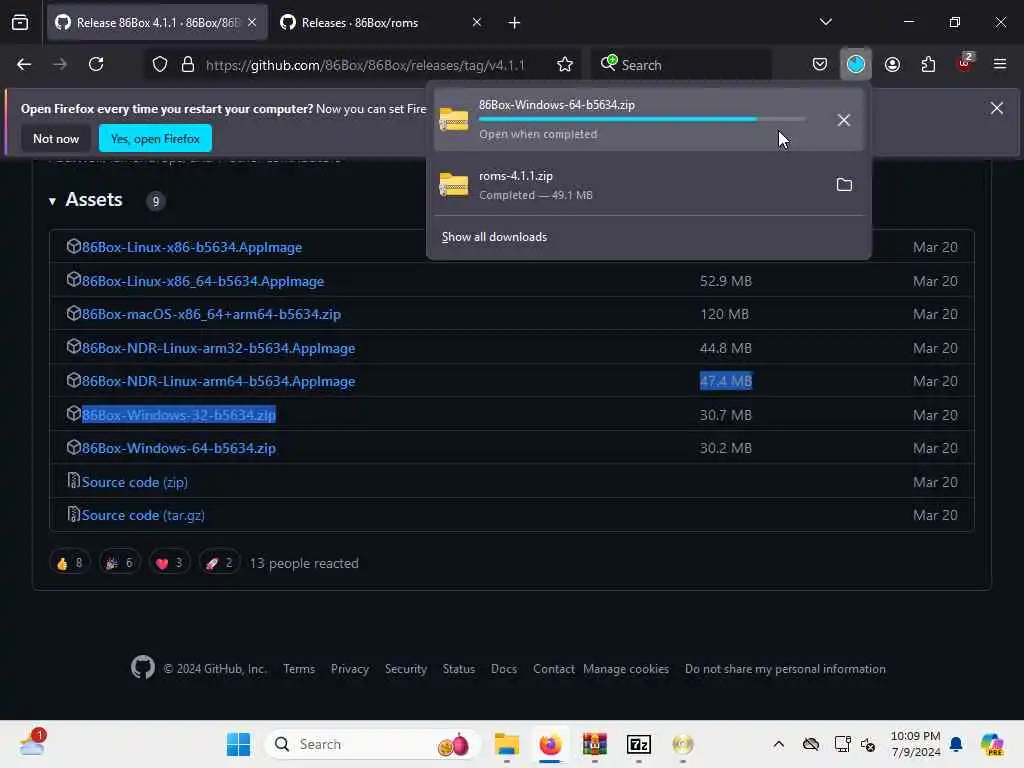Viewport: 1024px width, 768px height.
Task: Click the site padlock icon
Action: tap(188, 65)
